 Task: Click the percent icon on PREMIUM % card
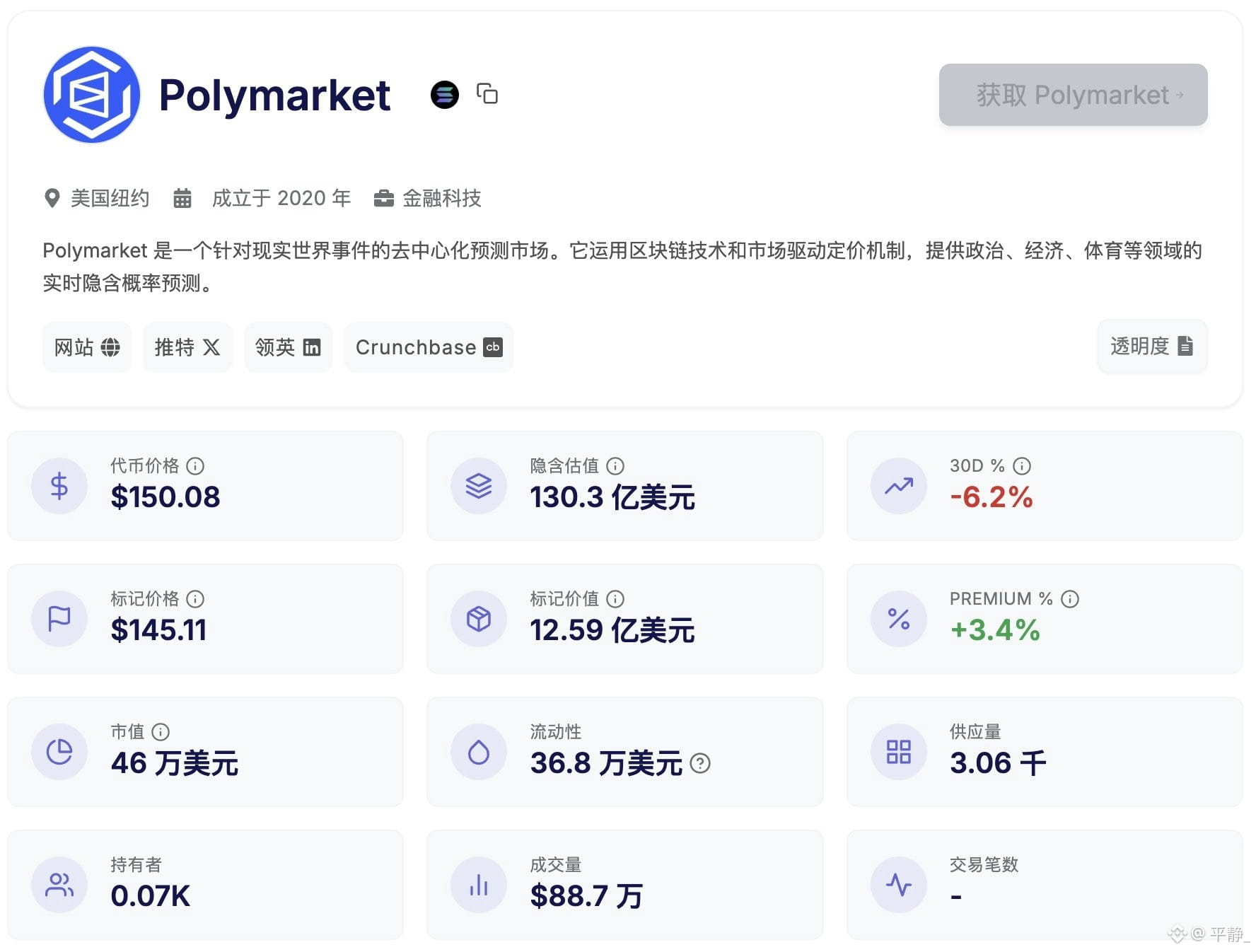coord(899,619)
